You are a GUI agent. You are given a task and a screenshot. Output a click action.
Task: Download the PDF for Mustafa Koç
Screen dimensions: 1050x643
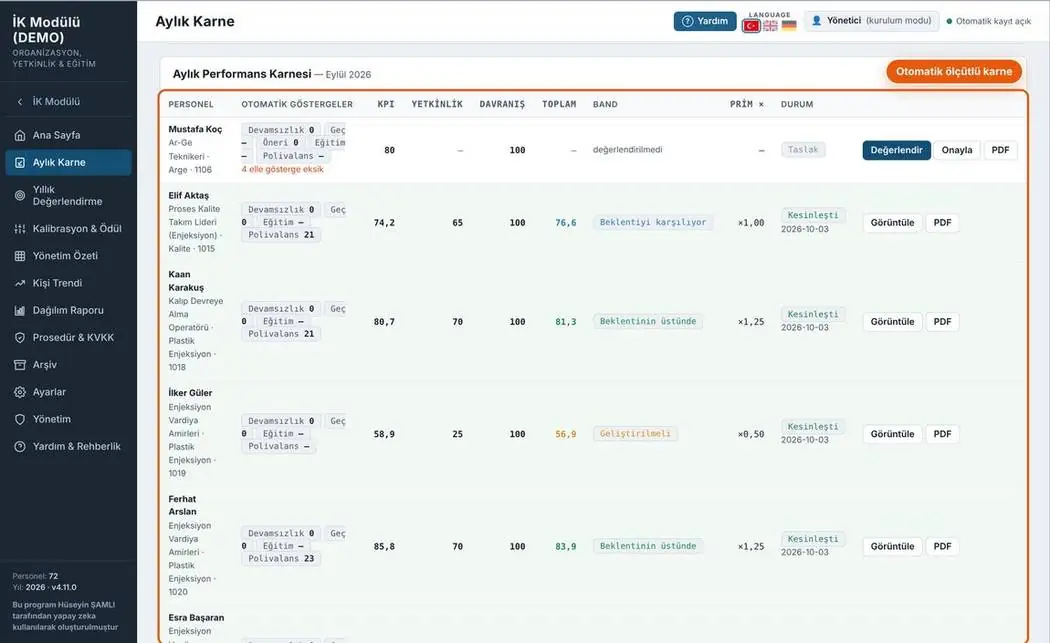pos(1000,150)
